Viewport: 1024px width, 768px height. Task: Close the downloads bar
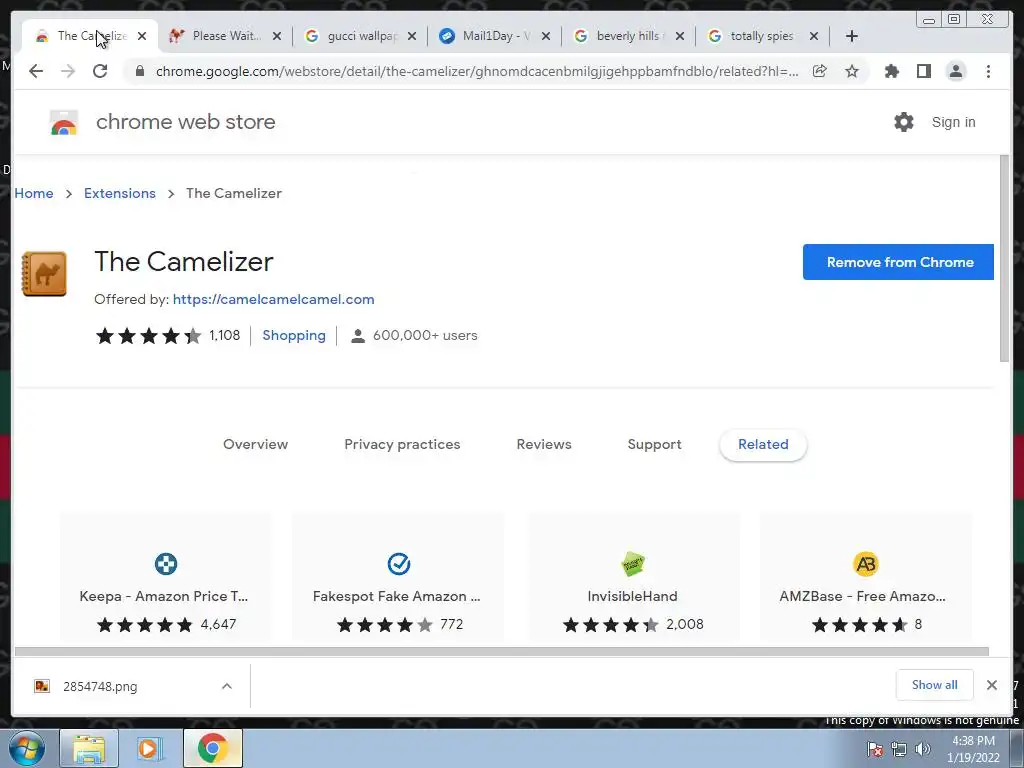[x=991, y=685]
